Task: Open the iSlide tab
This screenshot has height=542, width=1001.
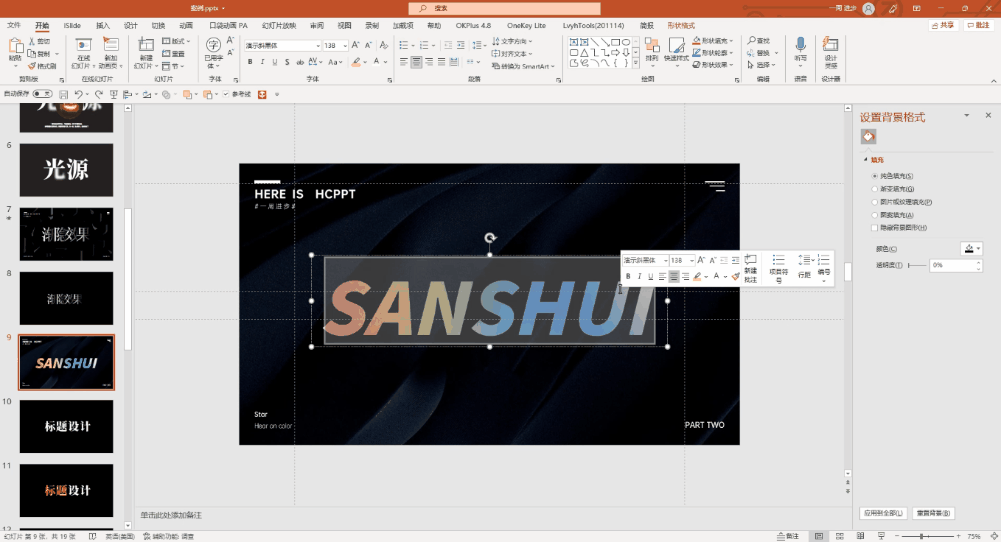Action: [72, 26]
